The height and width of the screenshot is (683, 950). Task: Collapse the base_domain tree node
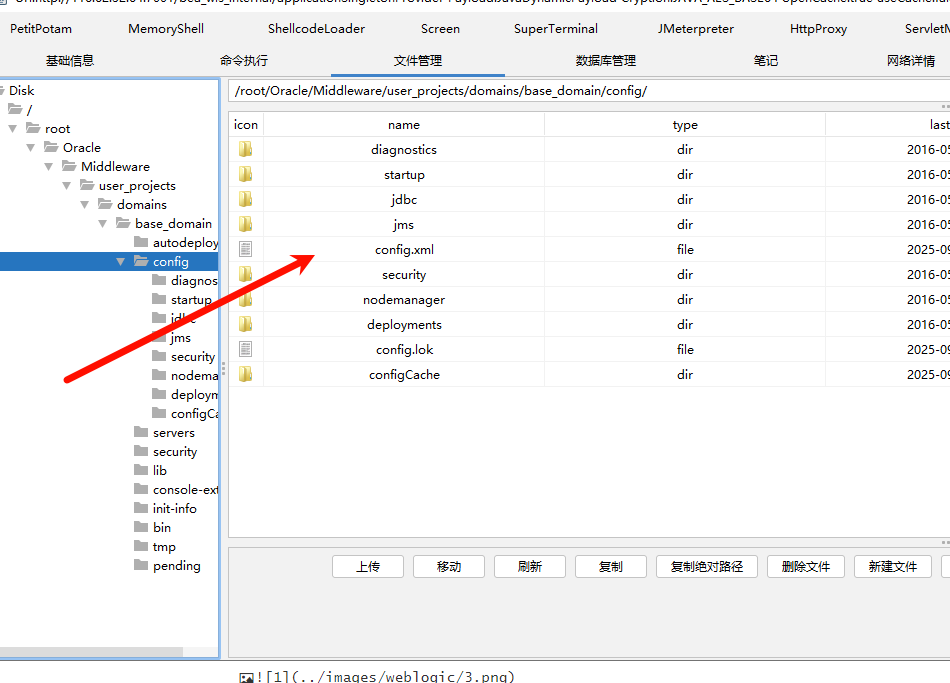coord(102,224)
